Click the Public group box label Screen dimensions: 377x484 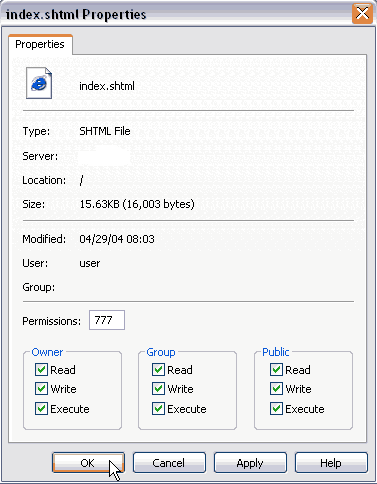coord(276,352)
